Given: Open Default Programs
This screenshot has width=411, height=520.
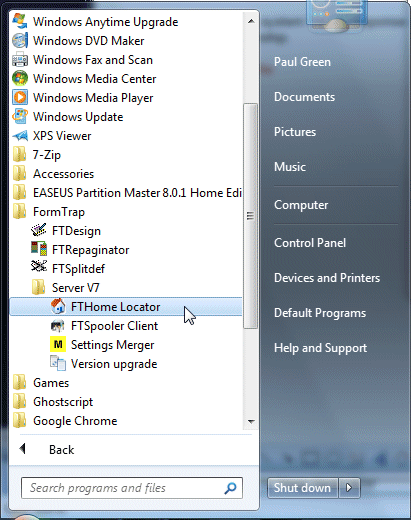Looking at the screenshot, I should click(x=320, y=313).
